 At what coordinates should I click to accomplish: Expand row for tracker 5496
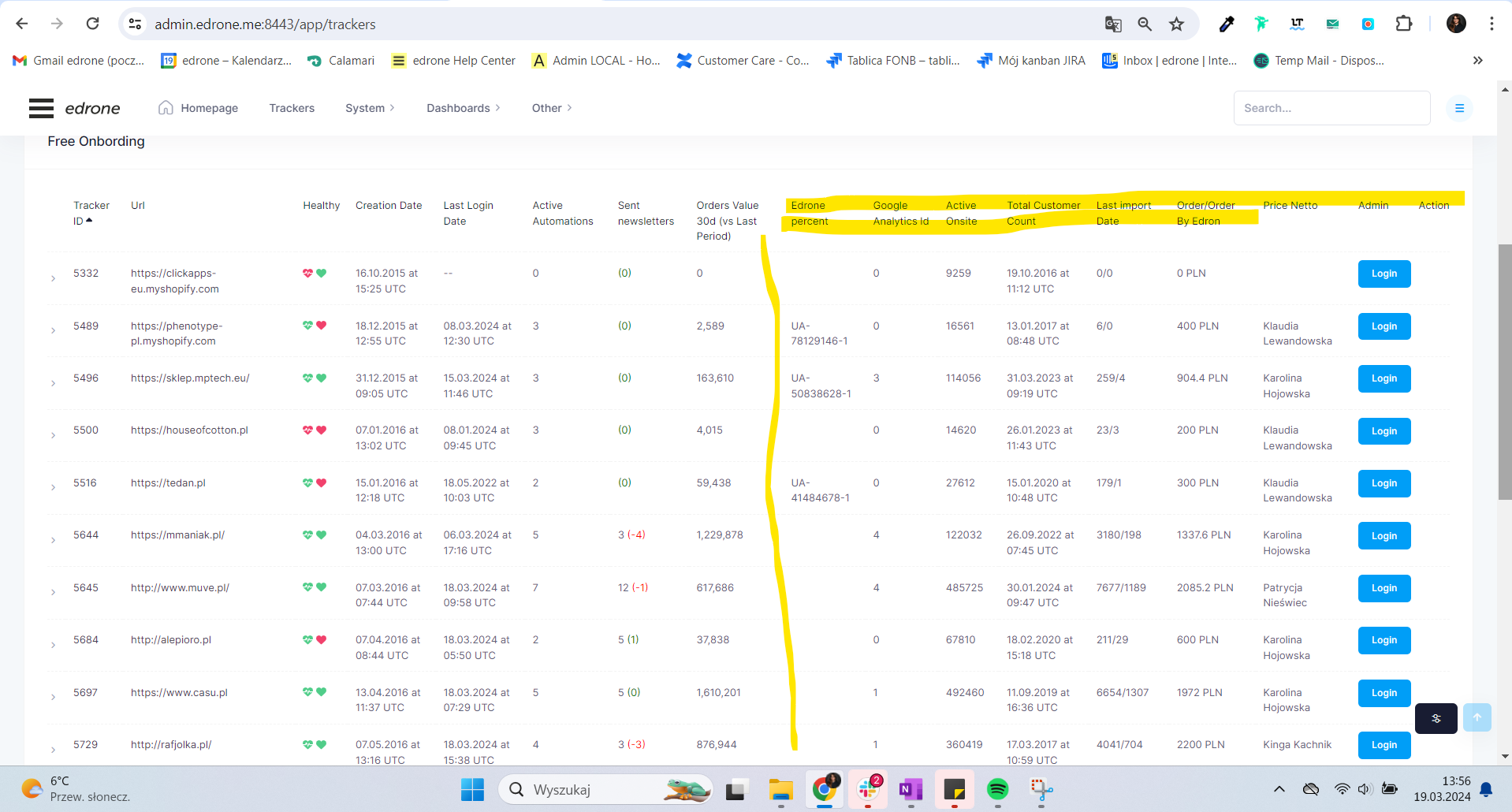(x=53, y=383)
